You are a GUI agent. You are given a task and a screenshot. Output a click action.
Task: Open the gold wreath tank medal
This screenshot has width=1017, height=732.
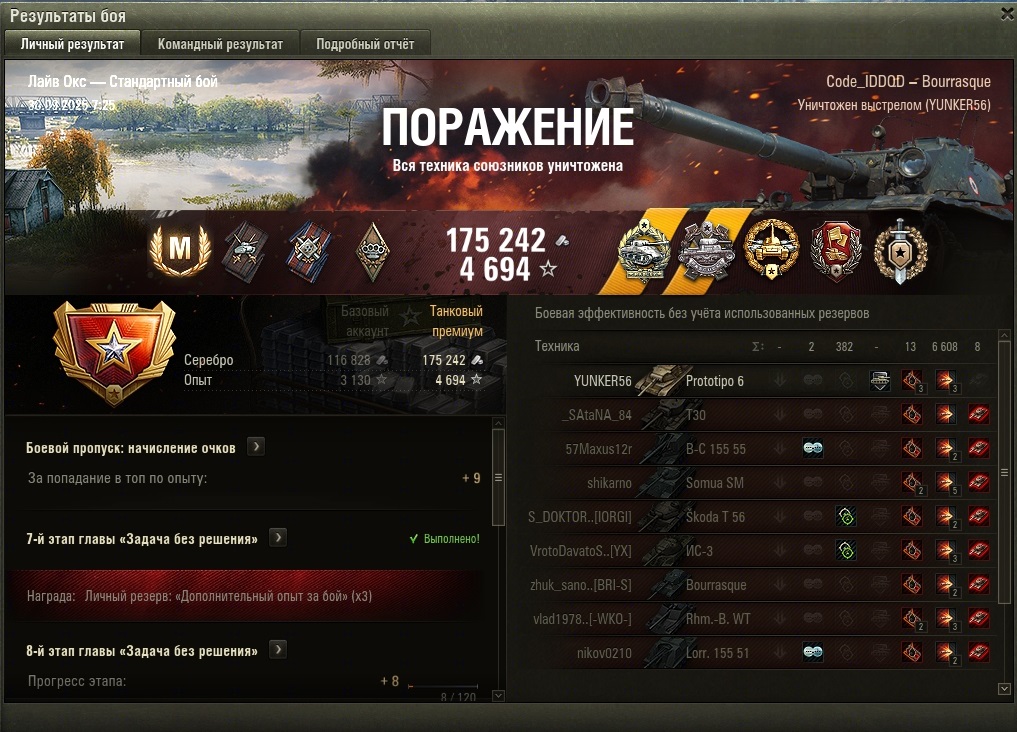[771, 249]
